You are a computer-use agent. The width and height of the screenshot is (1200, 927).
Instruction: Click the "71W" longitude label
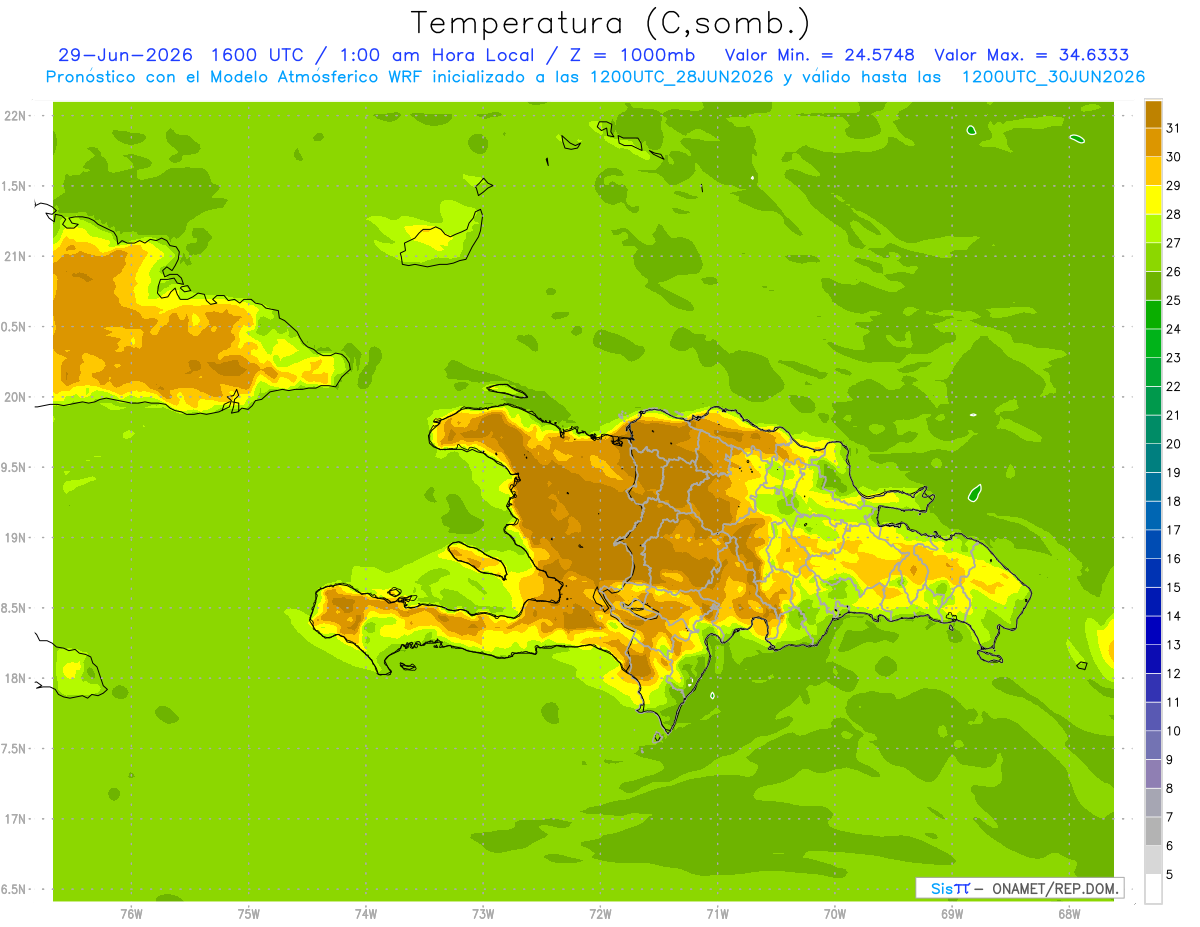(717, 913)
